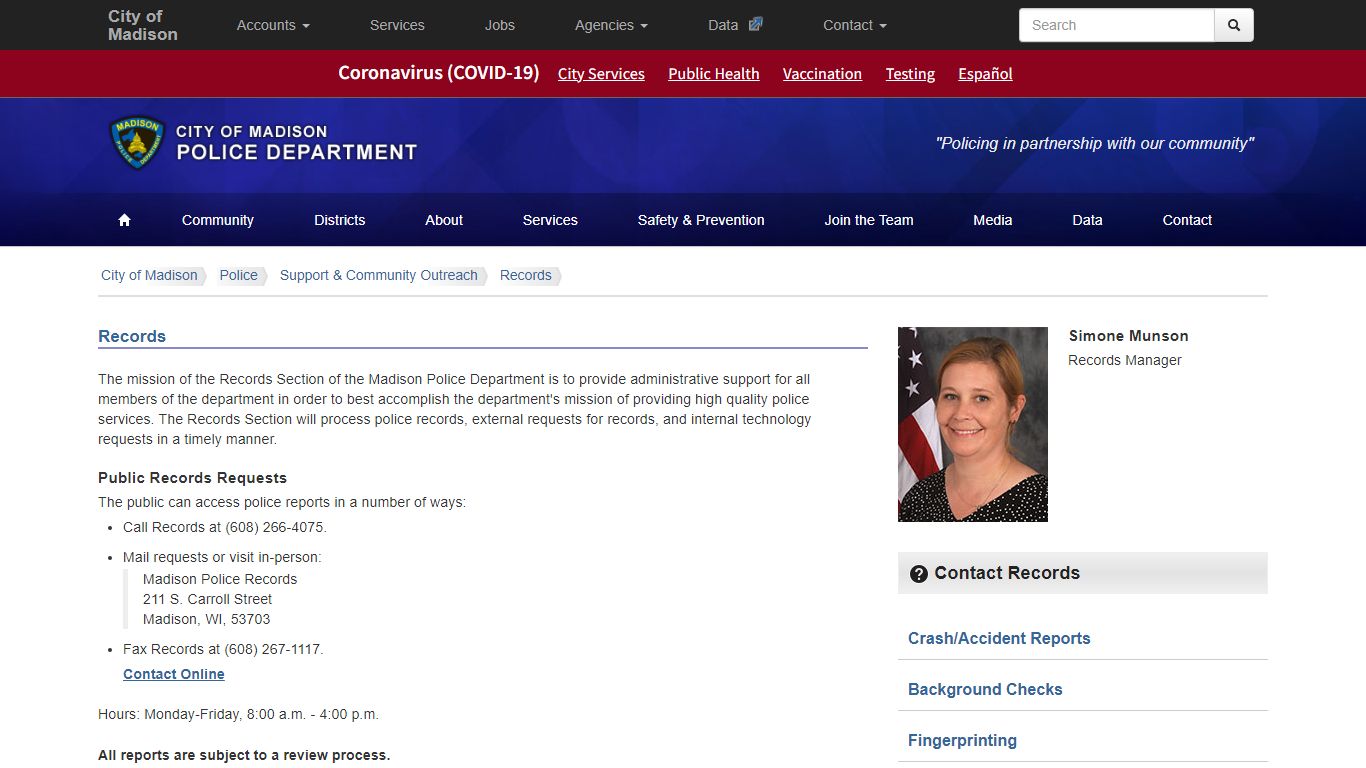Go to police home via house icon
This screenshot has height=768, width=1366.
click(x=124, y=220)
